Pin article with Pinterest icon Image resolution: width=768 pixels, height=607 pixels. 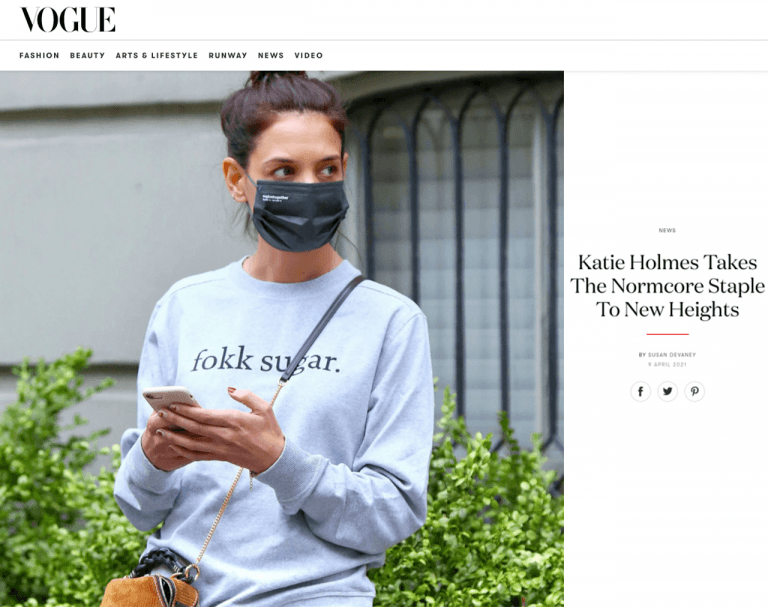[695, 391]
